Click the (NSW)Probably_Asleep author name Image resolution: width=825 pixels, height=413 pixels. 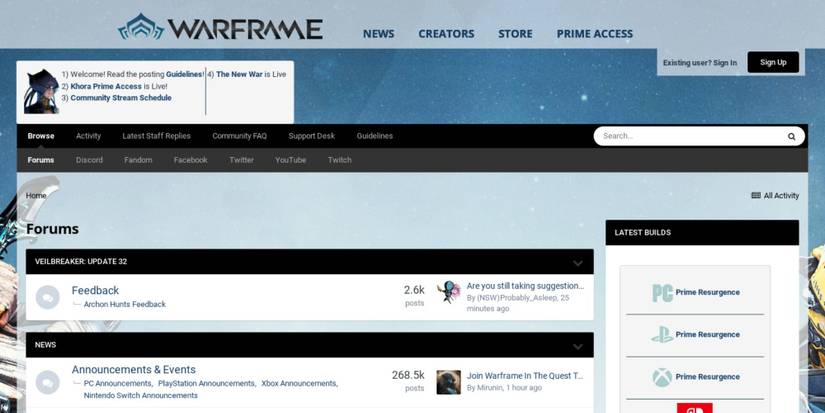(517, 298)
